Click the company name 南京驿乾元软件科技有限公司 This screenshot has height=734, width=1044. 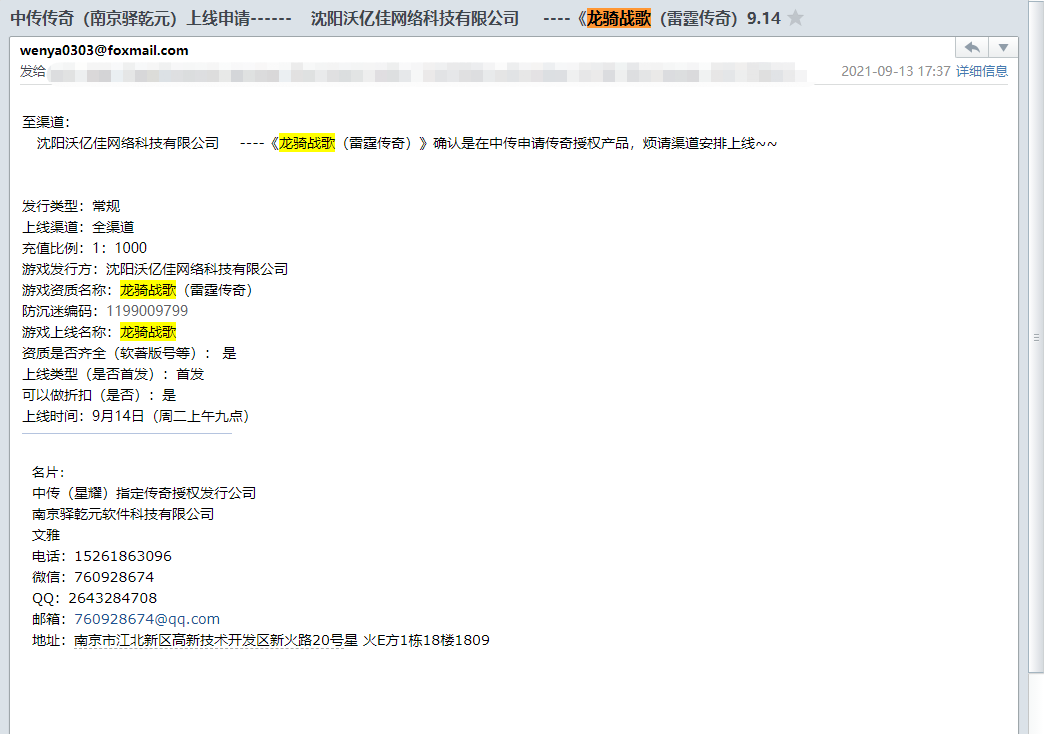pyautogui.click(x=123, y=514)
